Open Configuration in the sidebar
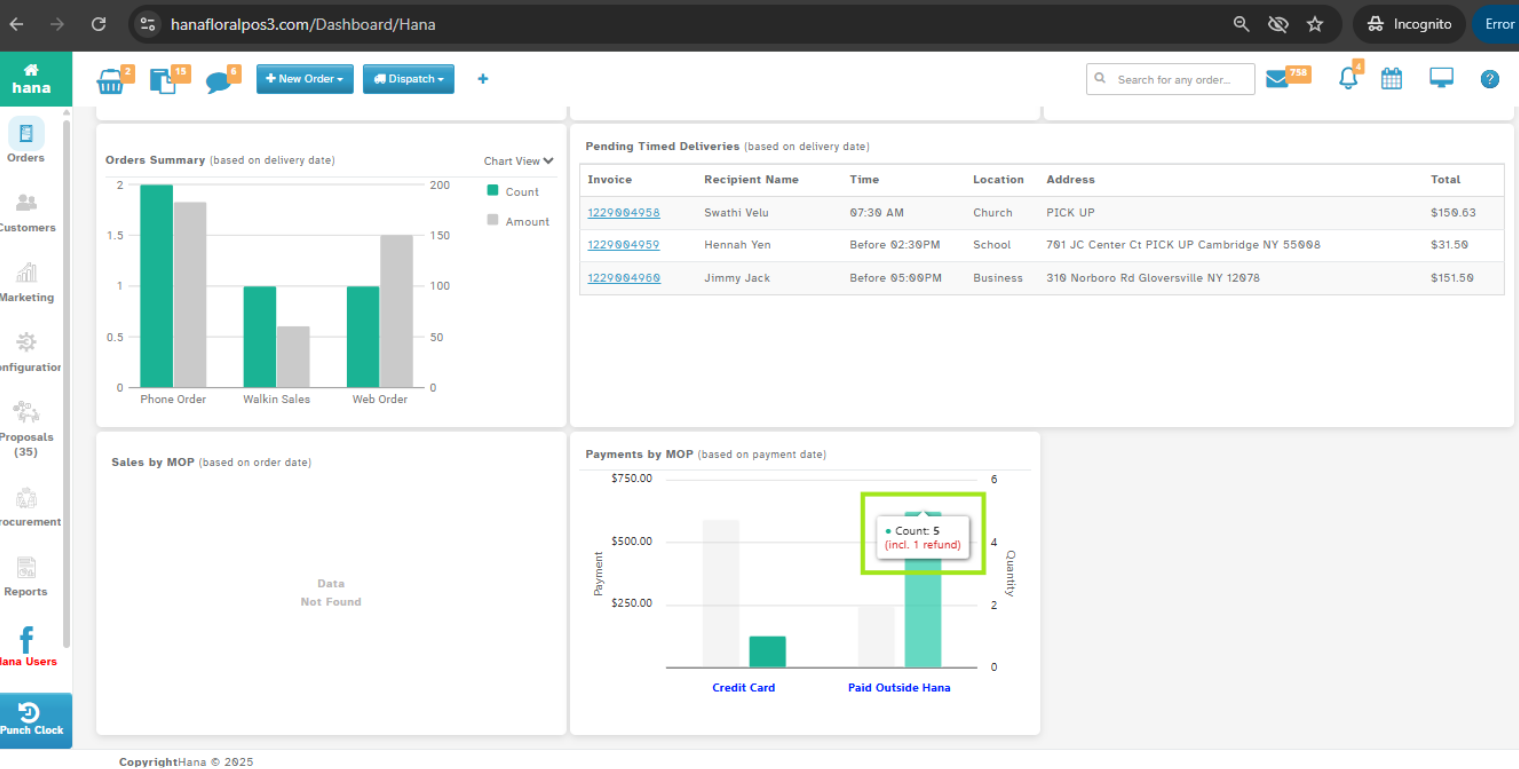This screenshot has height=769, width=1519. [29, 352]
